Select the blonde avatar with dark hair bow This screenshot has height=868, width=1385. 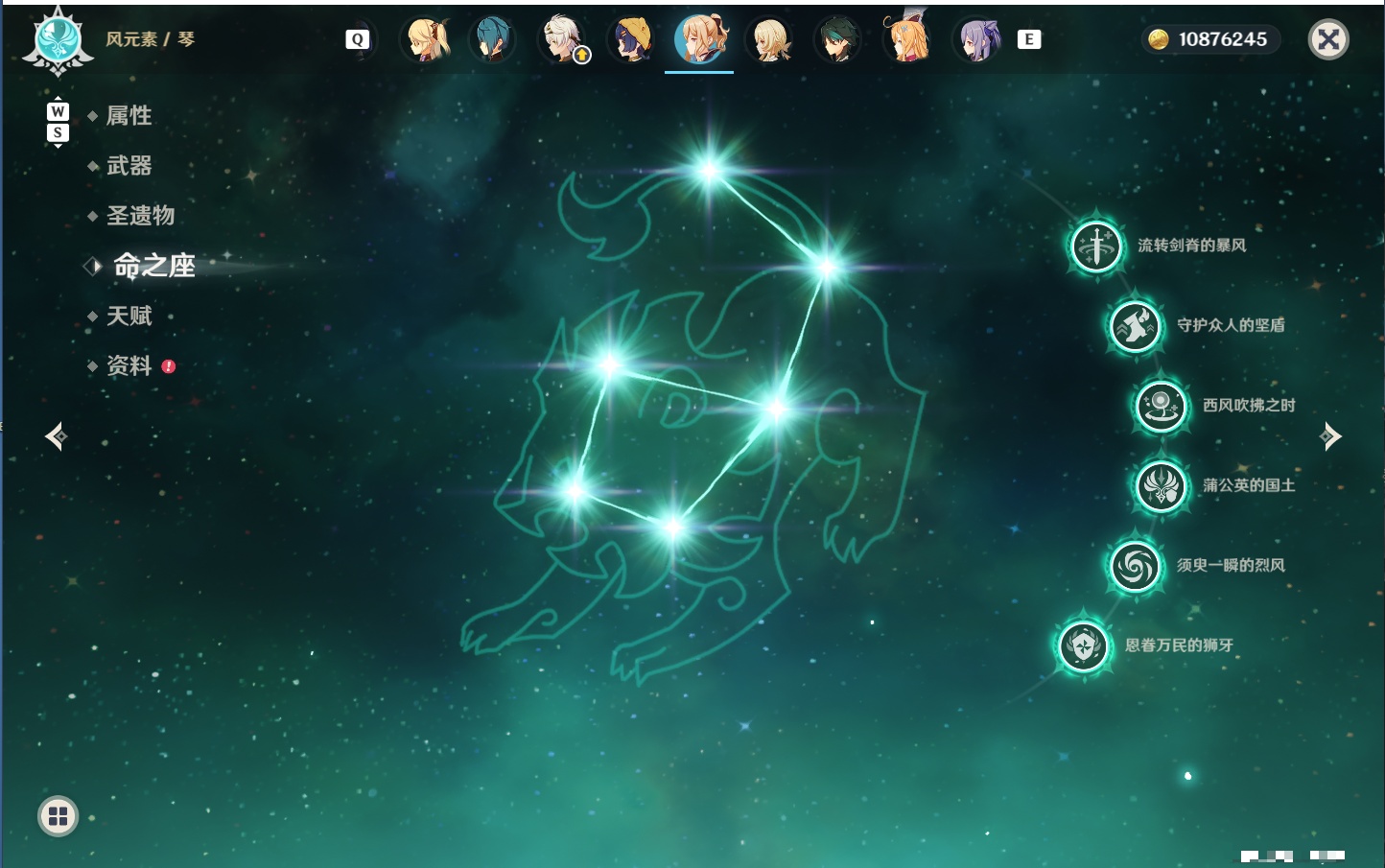(424, 39)
